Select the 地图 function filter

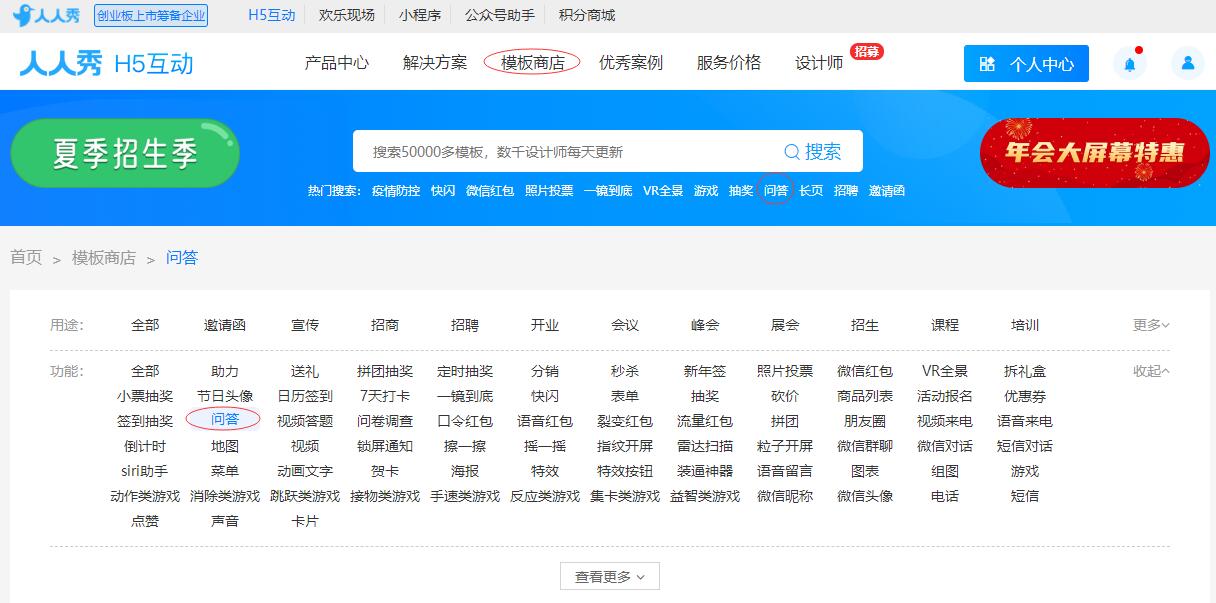coord(225,446)
